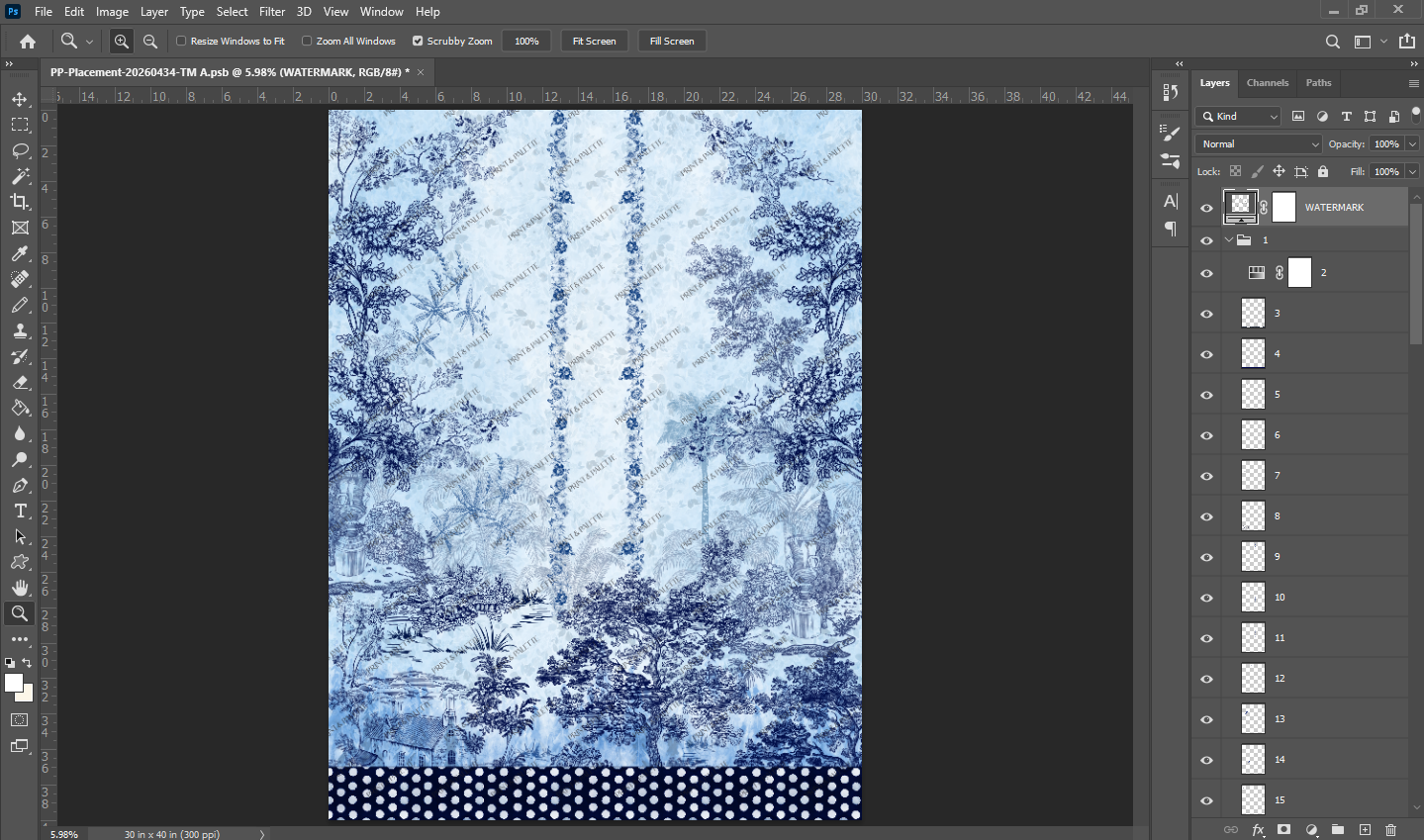This screenshot has width=1424, height=840.
Task: Click the 100% zoom button
Action: point(526,42)
